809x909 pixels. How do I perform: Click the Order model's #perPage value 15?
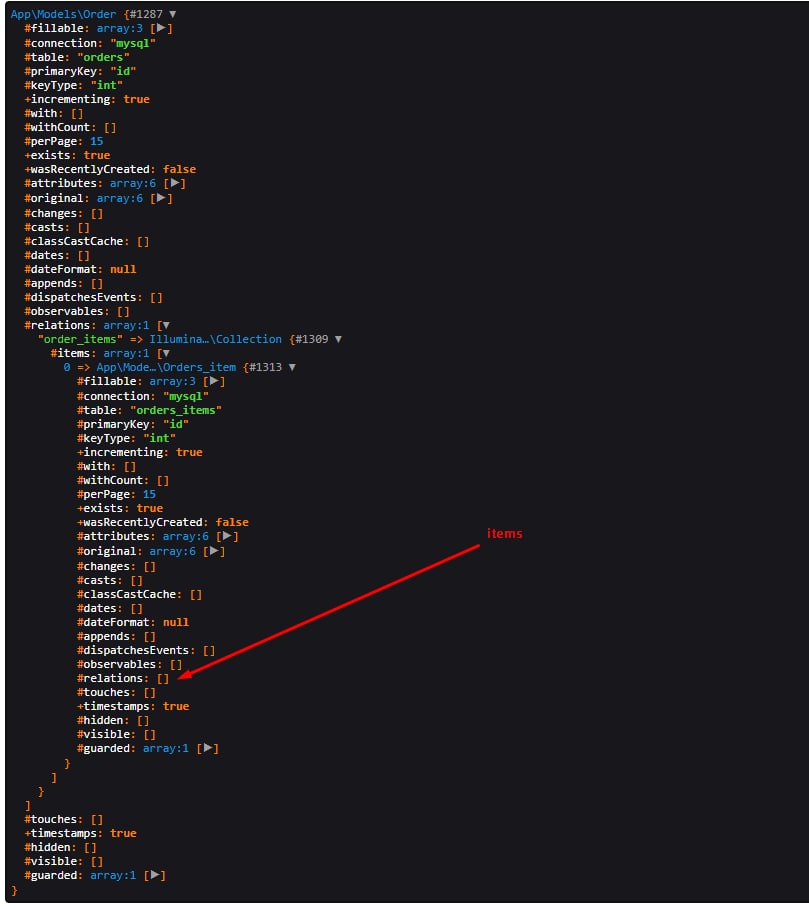pos(97,141)
